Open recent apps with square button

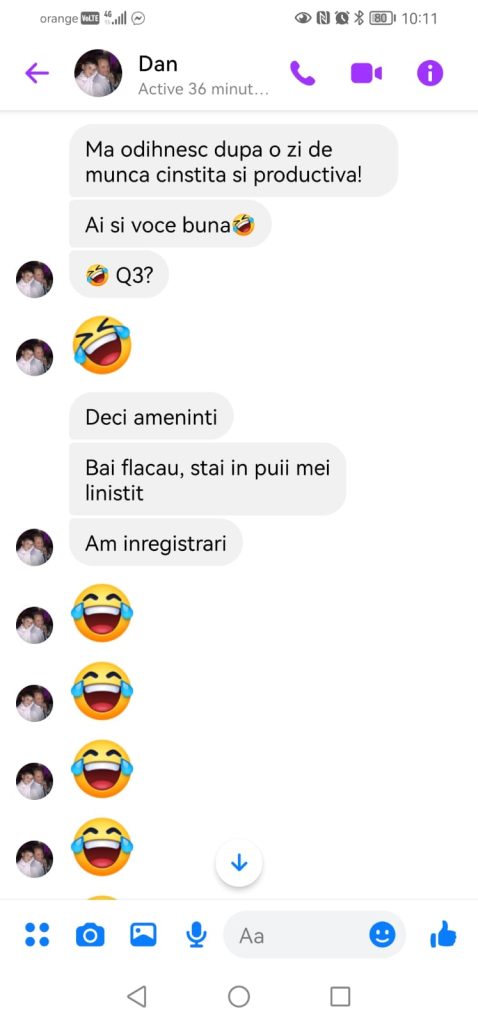coord(340,996)
